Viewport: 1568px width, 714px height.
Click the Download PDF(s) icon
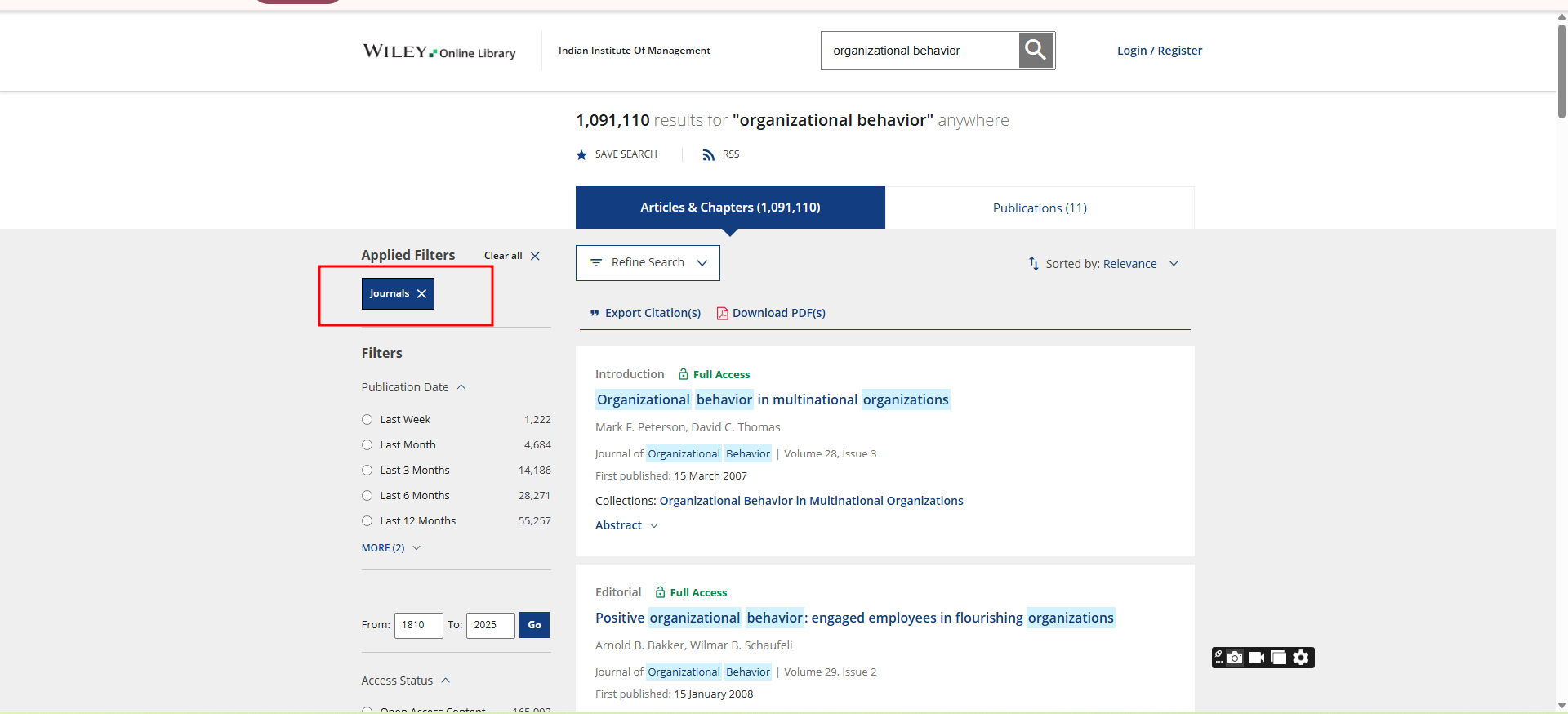[x=722, y=313]
